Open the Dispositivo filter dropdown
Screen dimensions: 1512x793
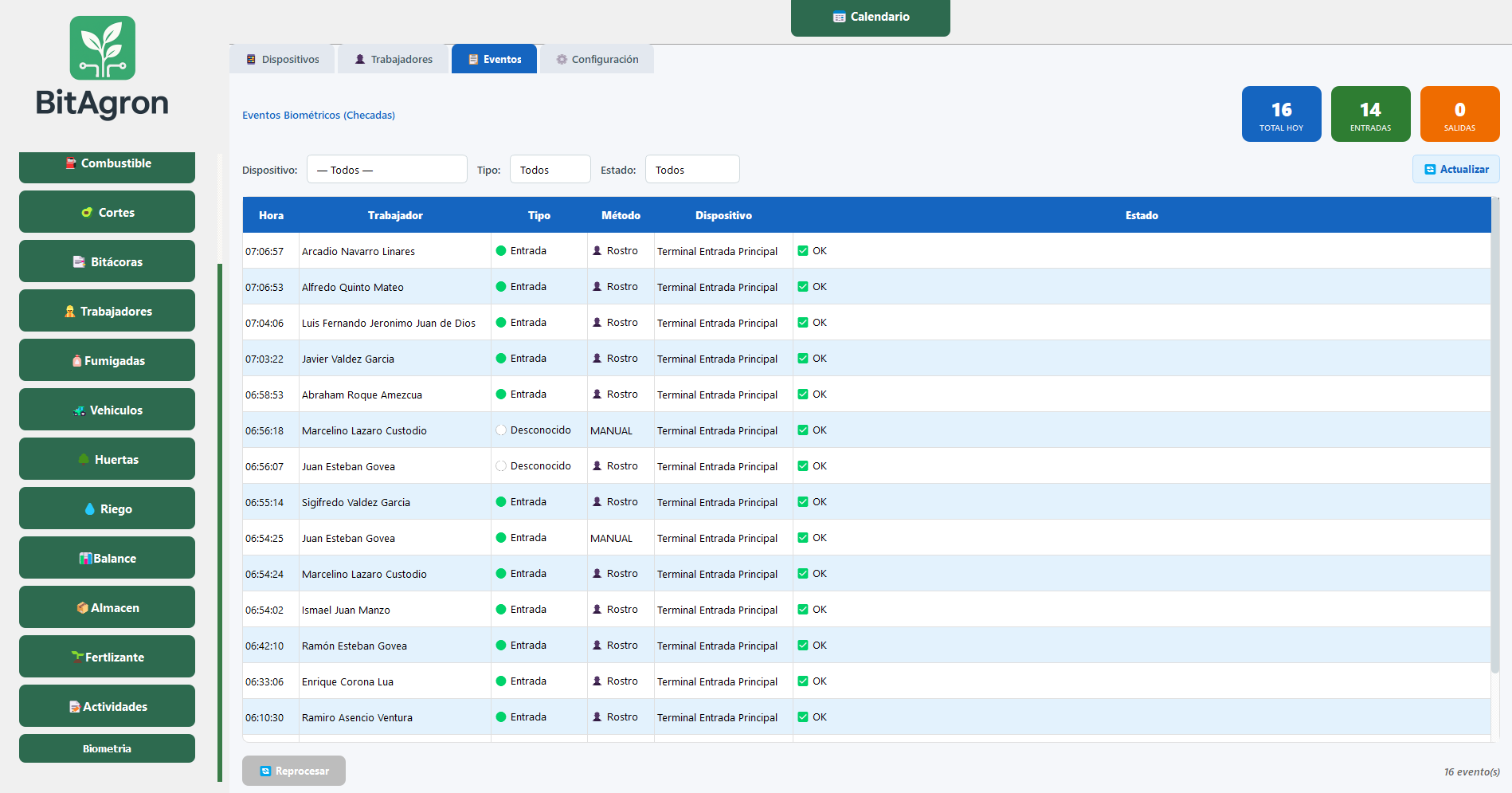tap(387, 169)
